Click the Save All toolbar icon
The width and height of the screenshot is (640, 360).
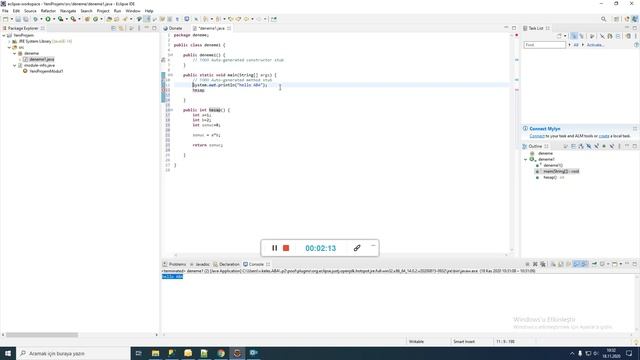point(26,19)
